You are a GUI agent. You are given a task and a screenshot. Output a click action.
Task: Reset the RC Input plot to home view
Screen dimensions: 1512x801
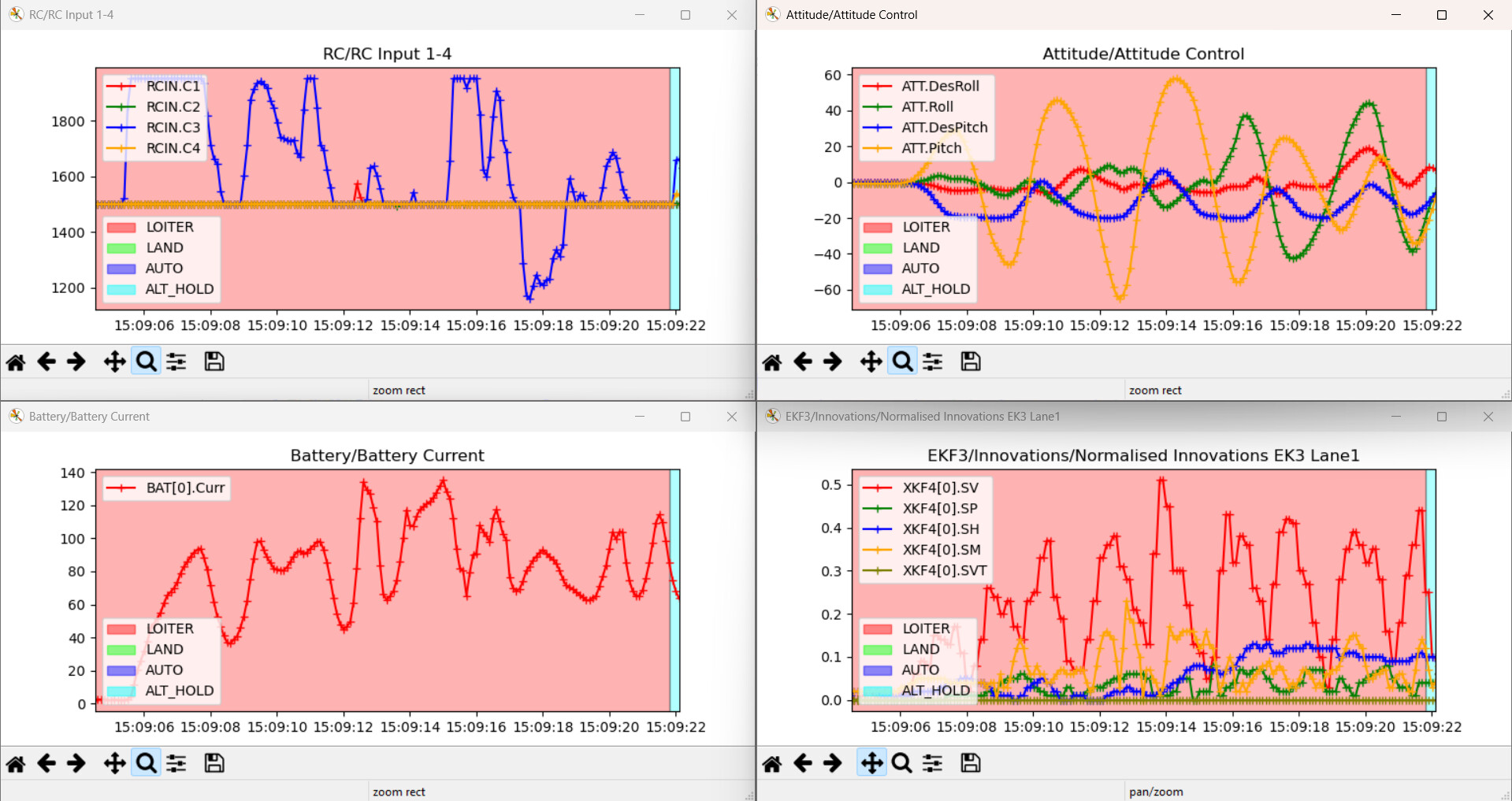16,362
